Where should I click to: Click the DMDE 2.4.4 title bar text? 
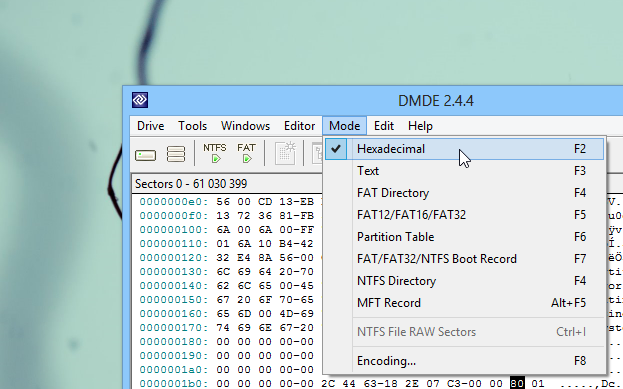[x=435, y=101]
